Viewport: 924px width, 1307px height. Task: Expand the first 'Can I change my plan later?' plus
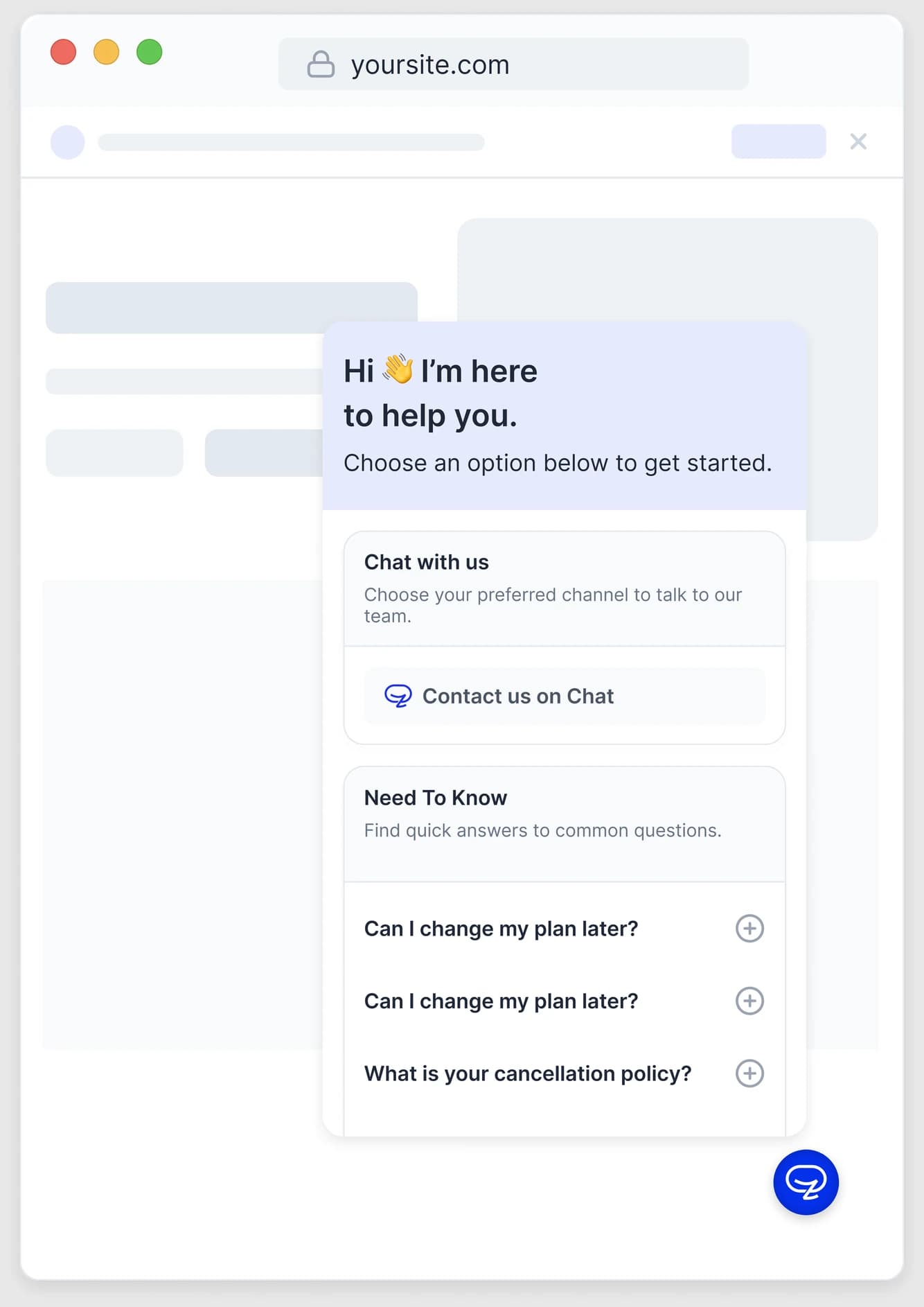(749, 928)
